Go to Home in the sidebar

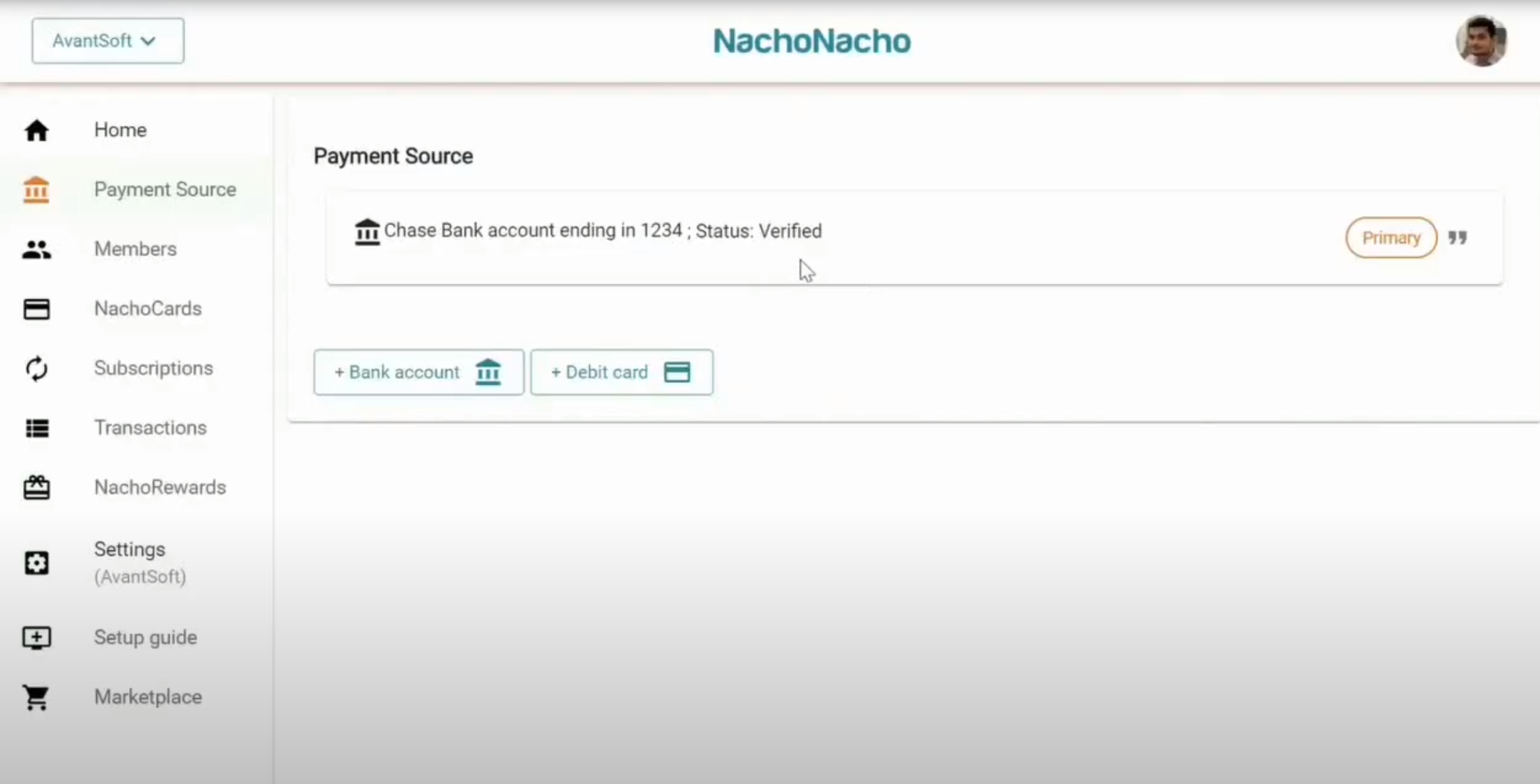point(120,130)
